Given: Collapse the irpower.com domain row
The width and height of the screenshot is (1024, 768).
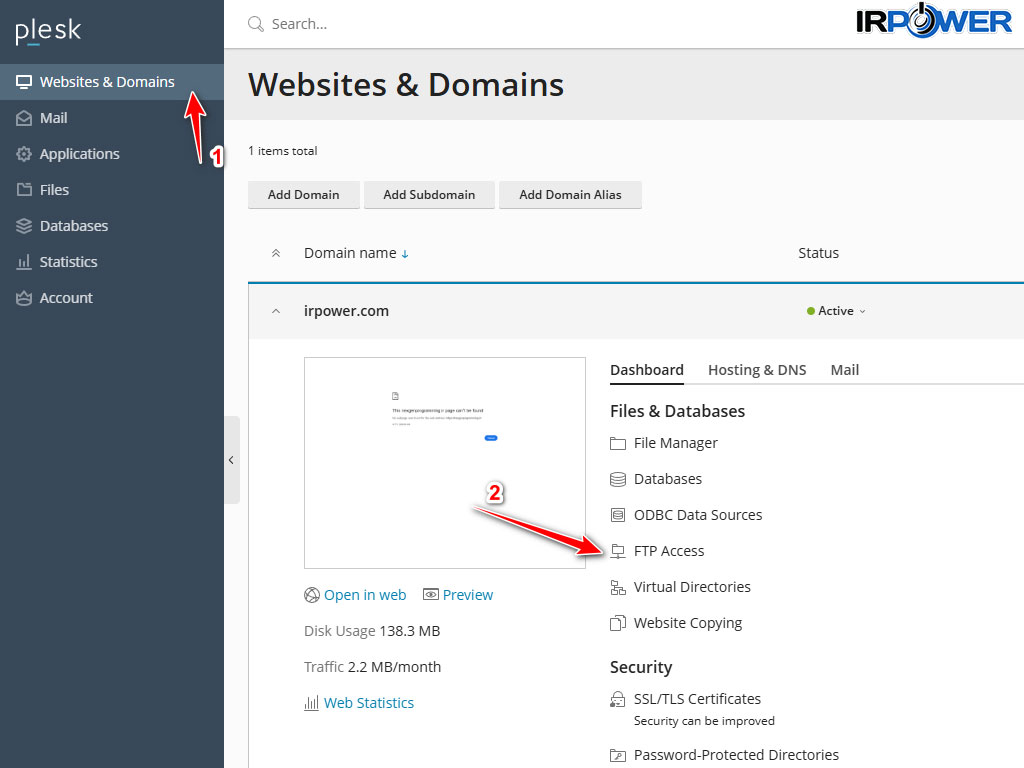Looking at the screenshot, I should click(x=276, y=311).
